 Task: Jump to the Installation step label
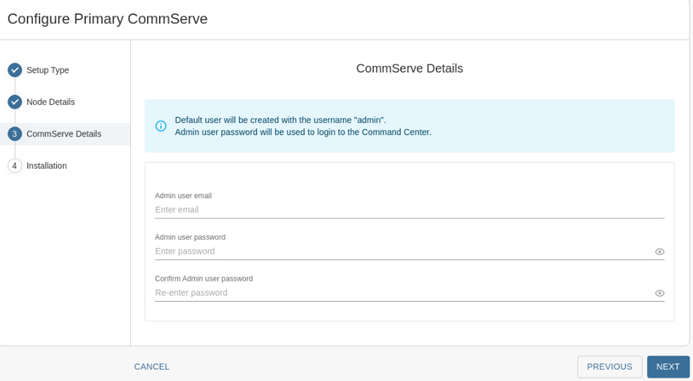46,166
